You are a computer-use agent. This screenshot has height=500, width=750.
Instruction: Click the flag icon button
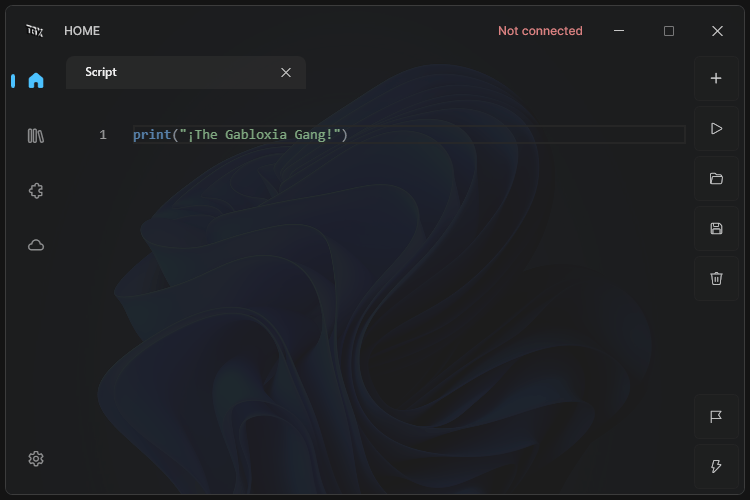716,417
